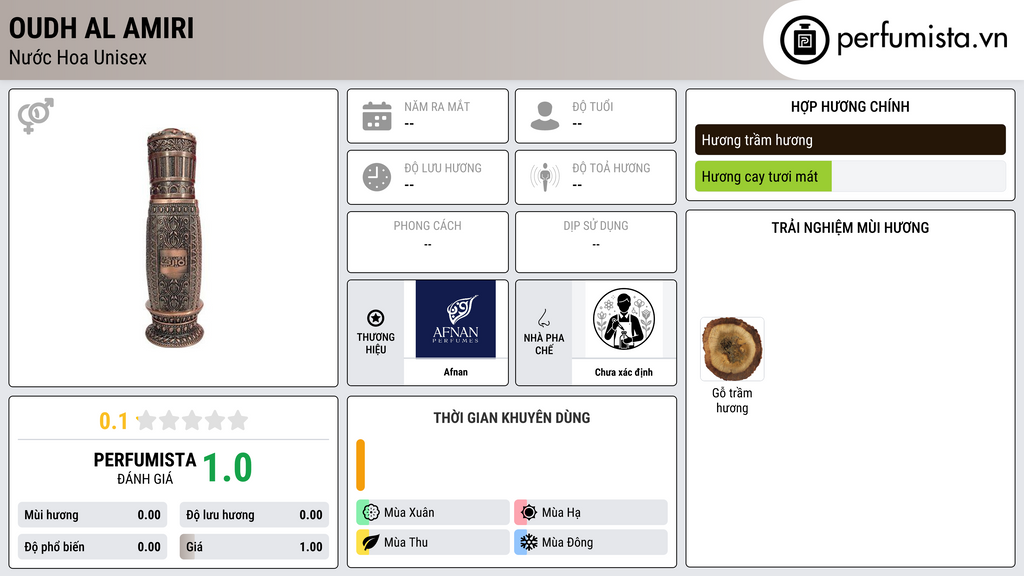The width and height of the screenshot is (1024, 576).
Task: Click the PERFUMISTA ĐÁNH GIÁ heading
Action: pos(145,468)
